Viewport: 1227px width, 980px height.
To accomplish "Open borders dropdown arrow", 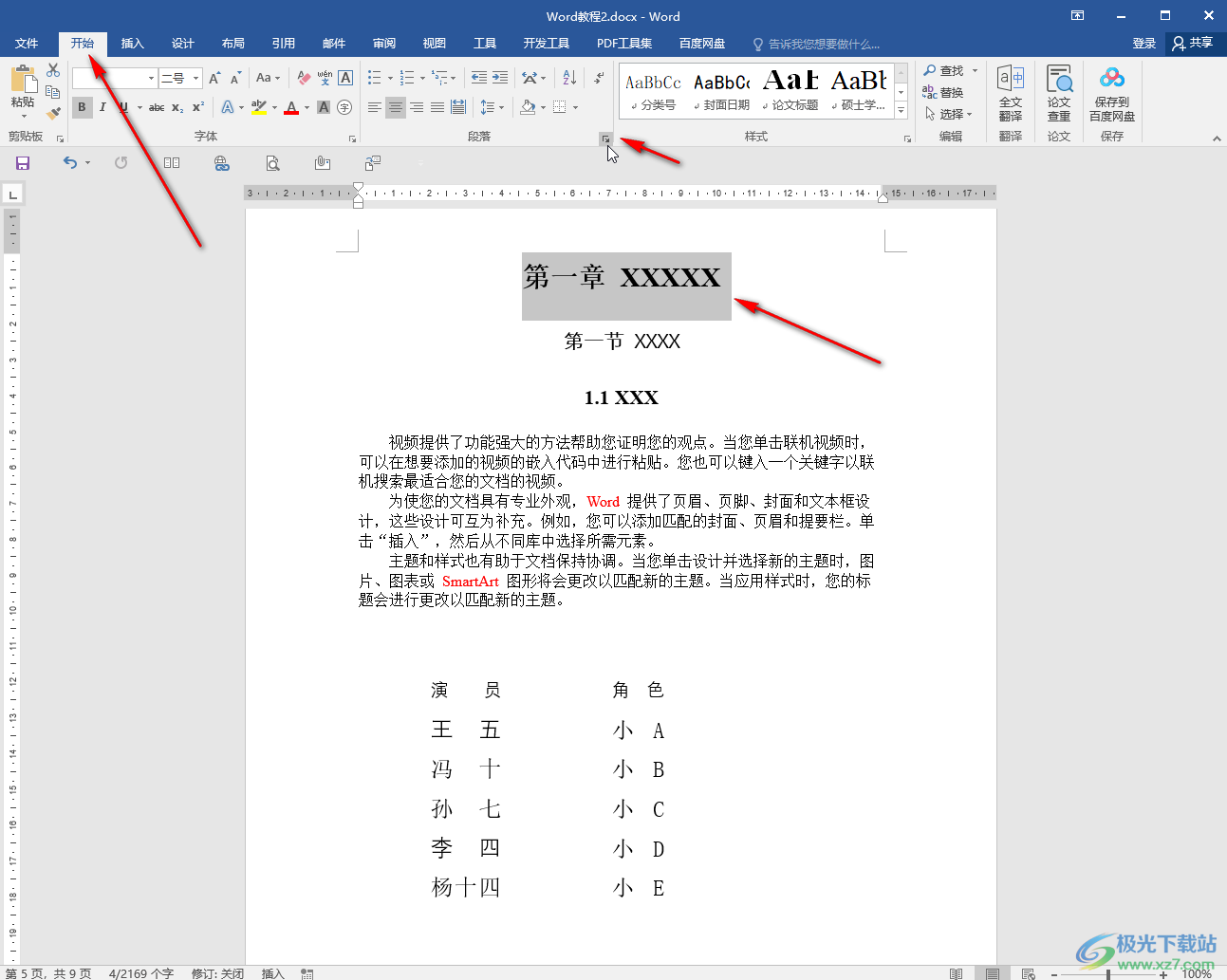I will [x=575, y=107].
